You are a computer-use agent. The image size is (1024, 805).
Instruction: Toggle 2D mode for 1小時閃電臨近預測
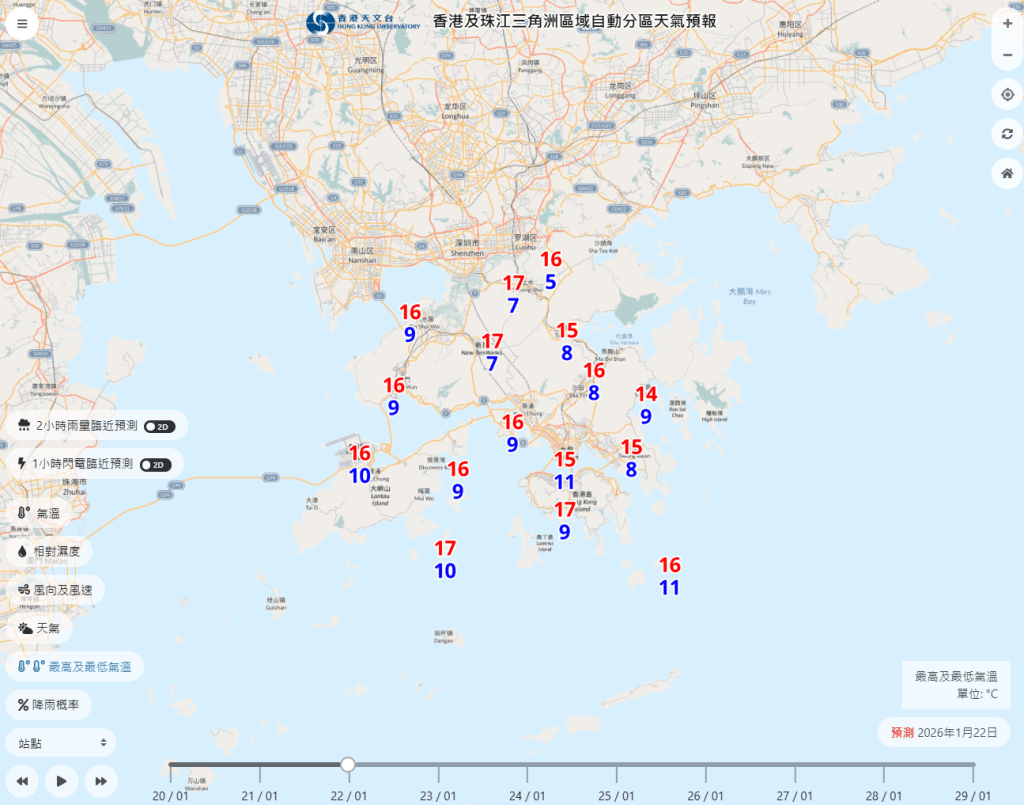pyautogui.click(x=155, y=463)
